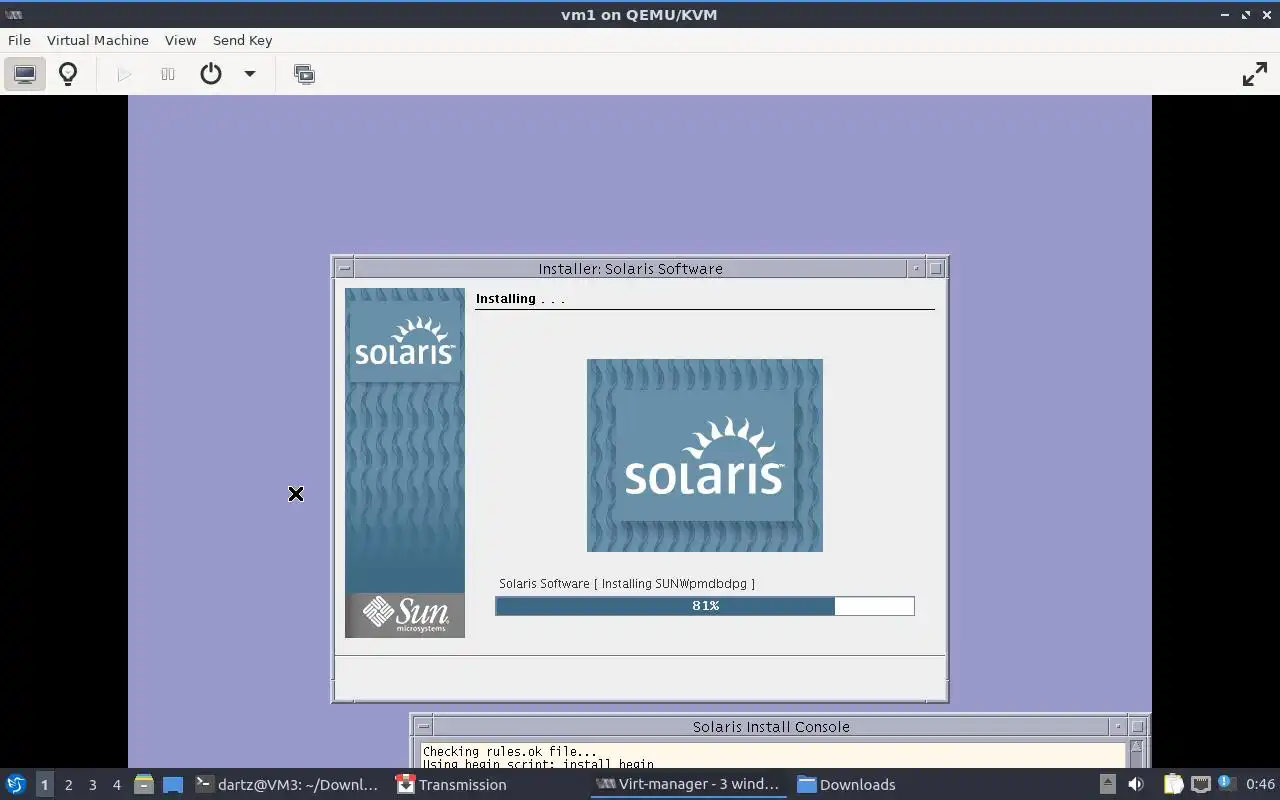Click the 0:46 panel clock
1280x800 pixels.
[1260, 784]
